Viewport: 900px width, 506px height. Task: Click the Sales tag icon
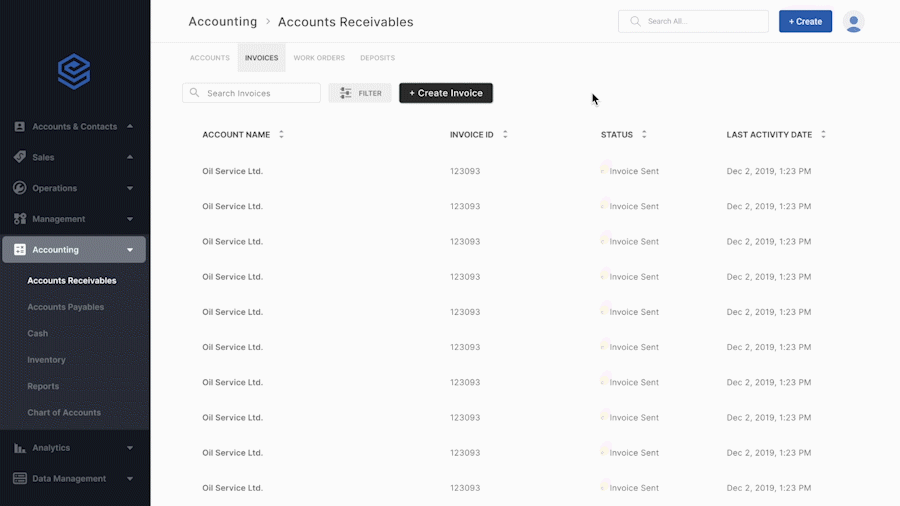click(x=19, y=157)
